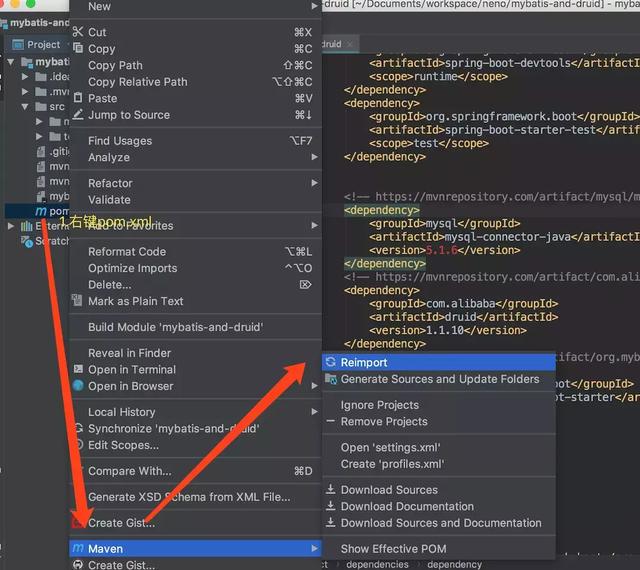This screenshot has height=570, width=640.
Task: Expand External Libraries node
Action: (x=11, y=226)
